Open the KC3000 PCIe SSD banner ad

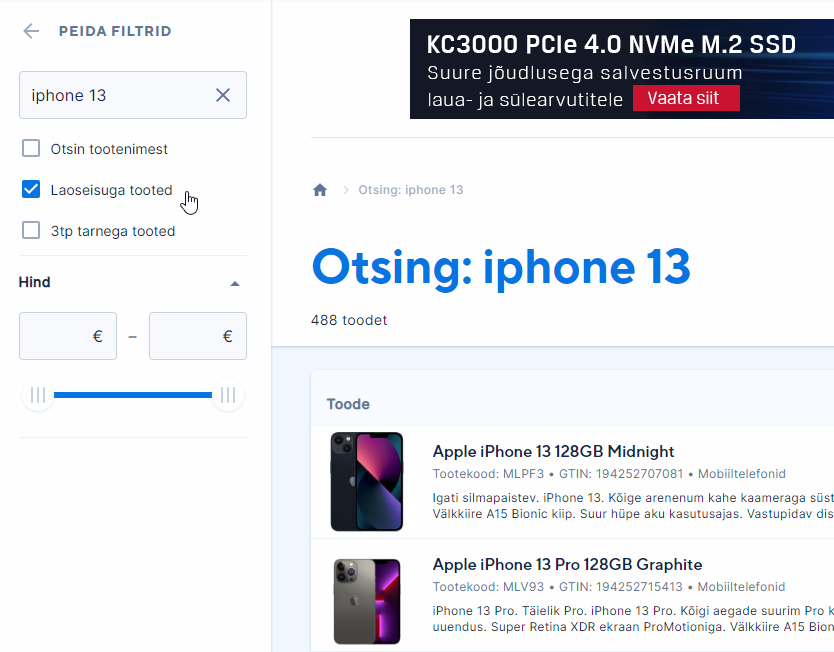pyautogui.click(x=622, y=69)
